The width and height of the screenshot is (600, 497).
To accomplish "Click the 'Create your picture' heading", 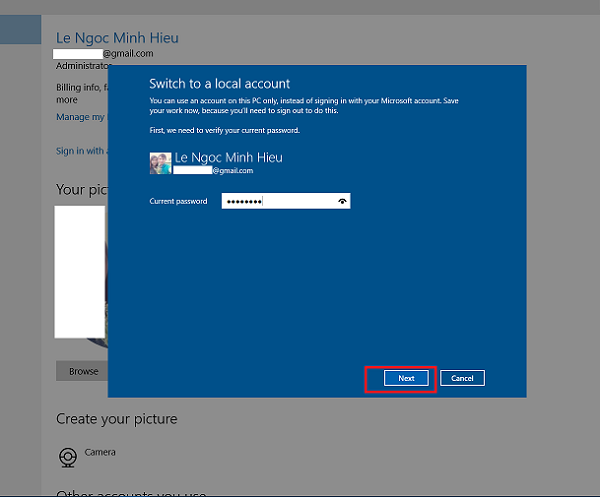I will 116,419.
